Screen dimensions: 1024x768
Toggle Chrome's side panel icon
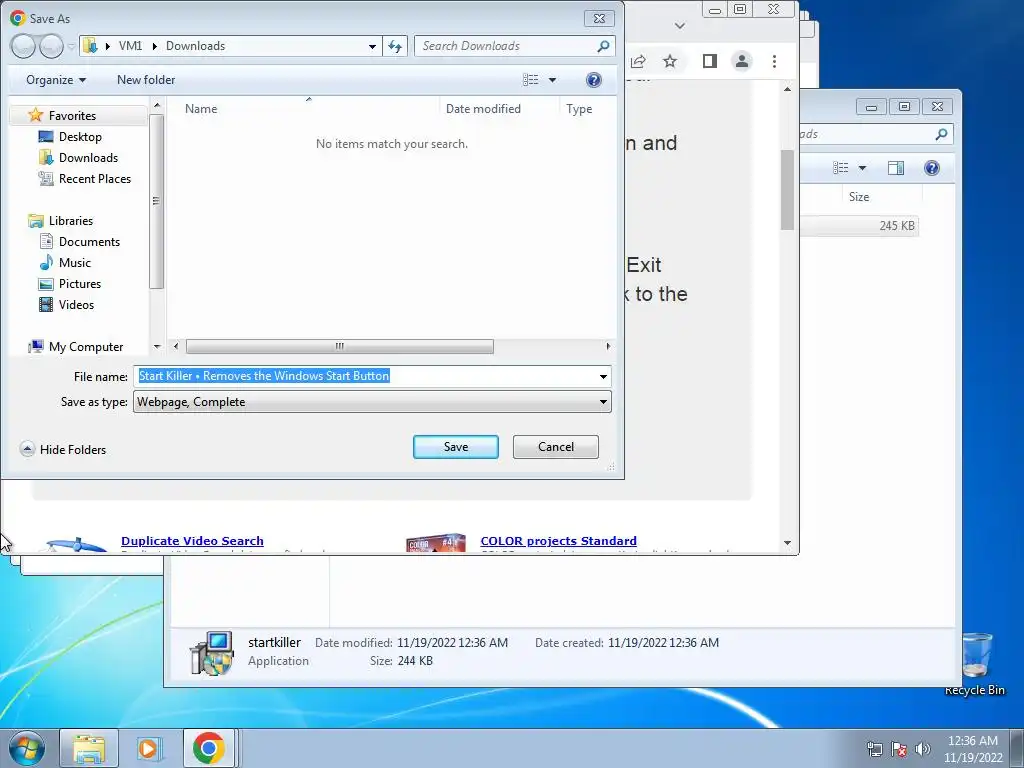(709, 61)
